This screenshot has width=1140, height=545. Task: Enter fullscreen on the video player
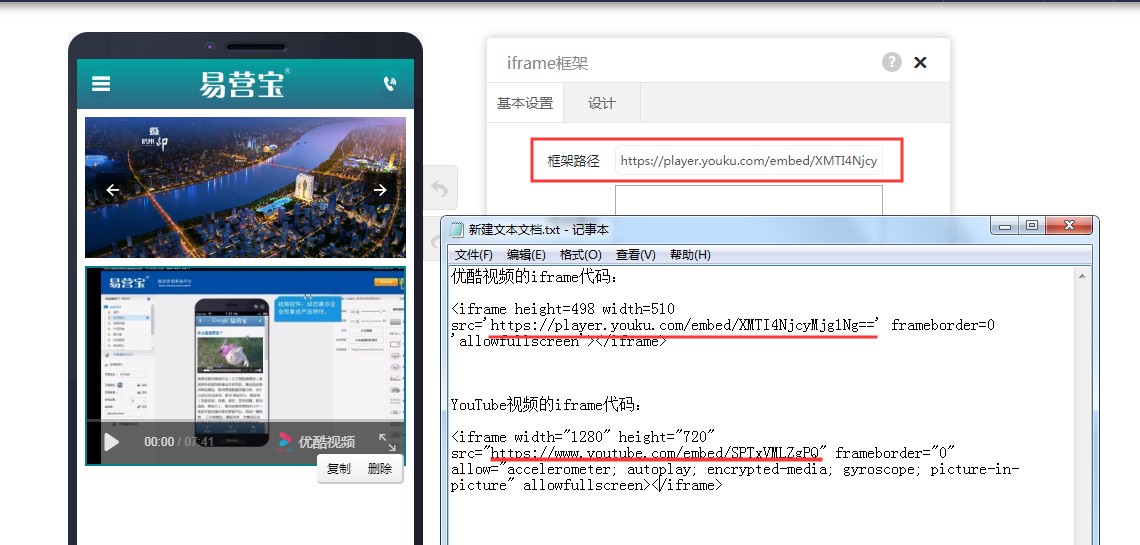[x=388, y=442]
